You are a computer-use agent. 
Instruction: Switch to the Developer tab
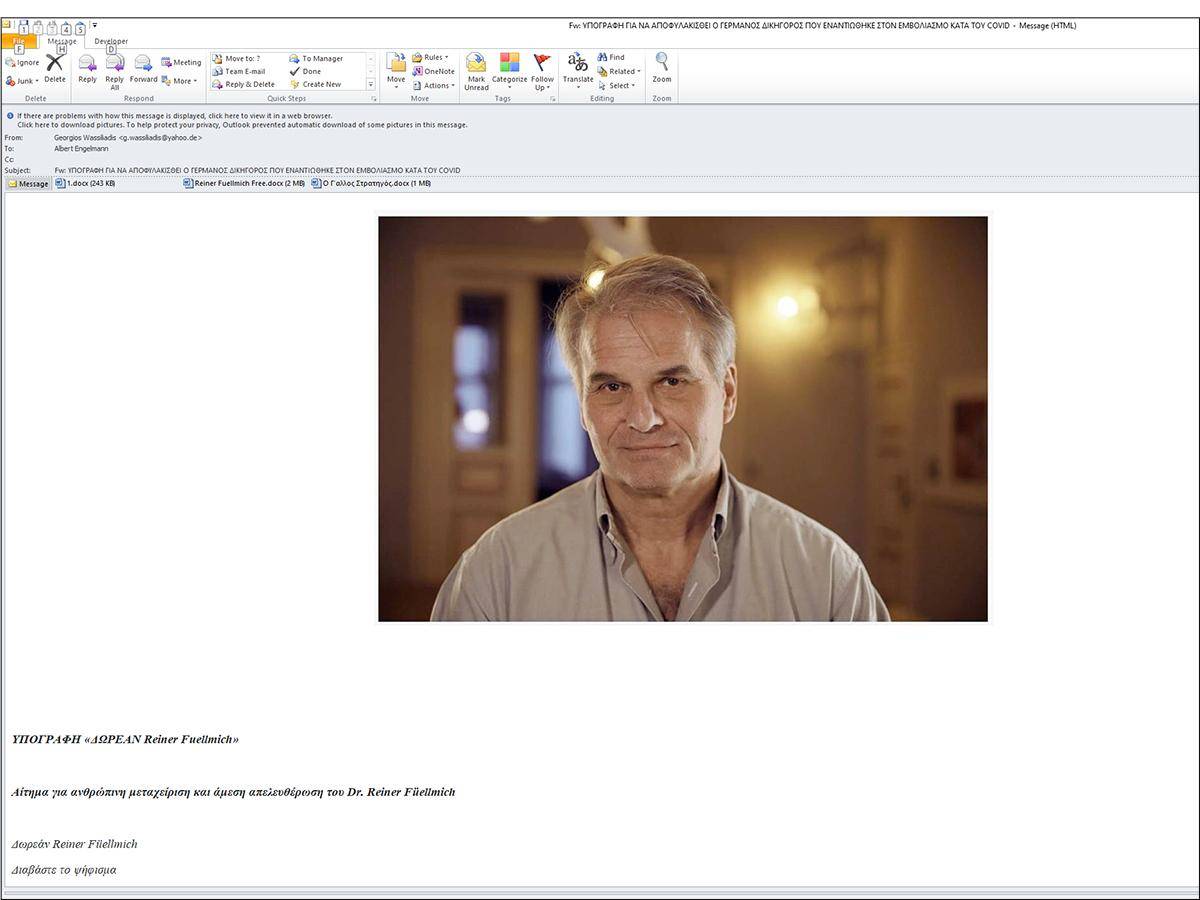[111, 41]
